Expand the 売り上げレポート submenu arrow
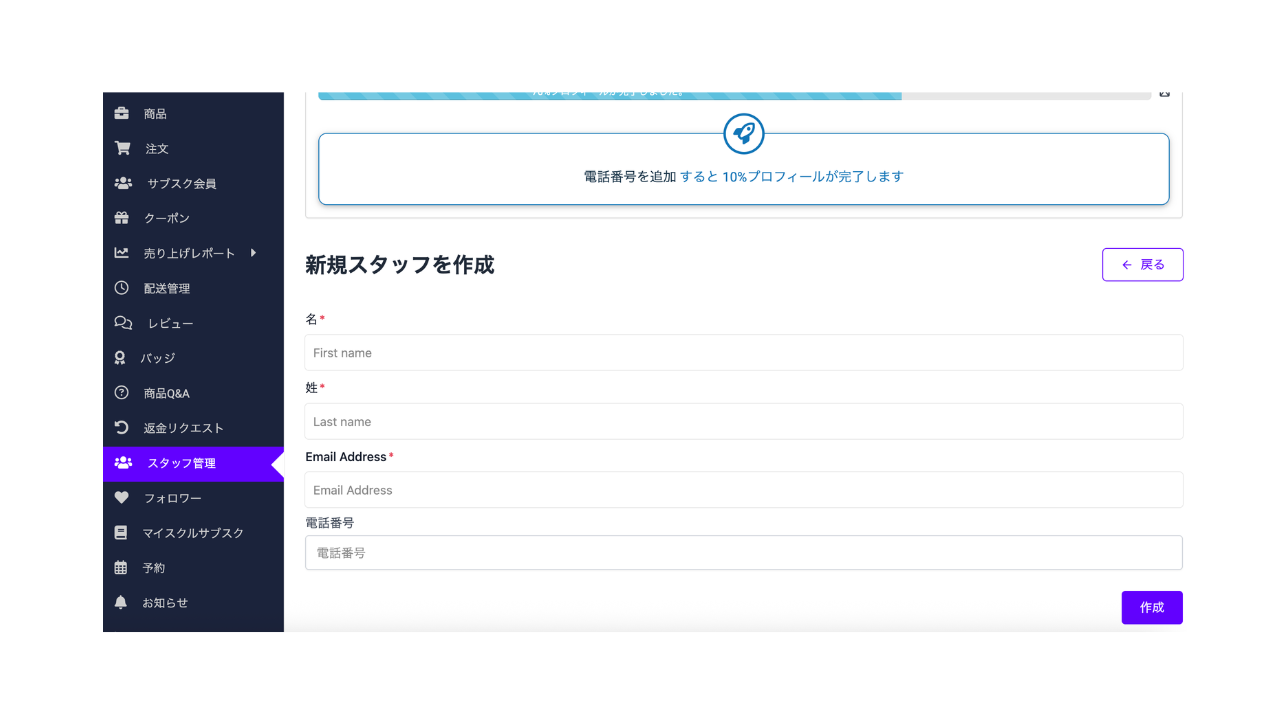This screenshot has width=1280, height=720. pos(254,253)
